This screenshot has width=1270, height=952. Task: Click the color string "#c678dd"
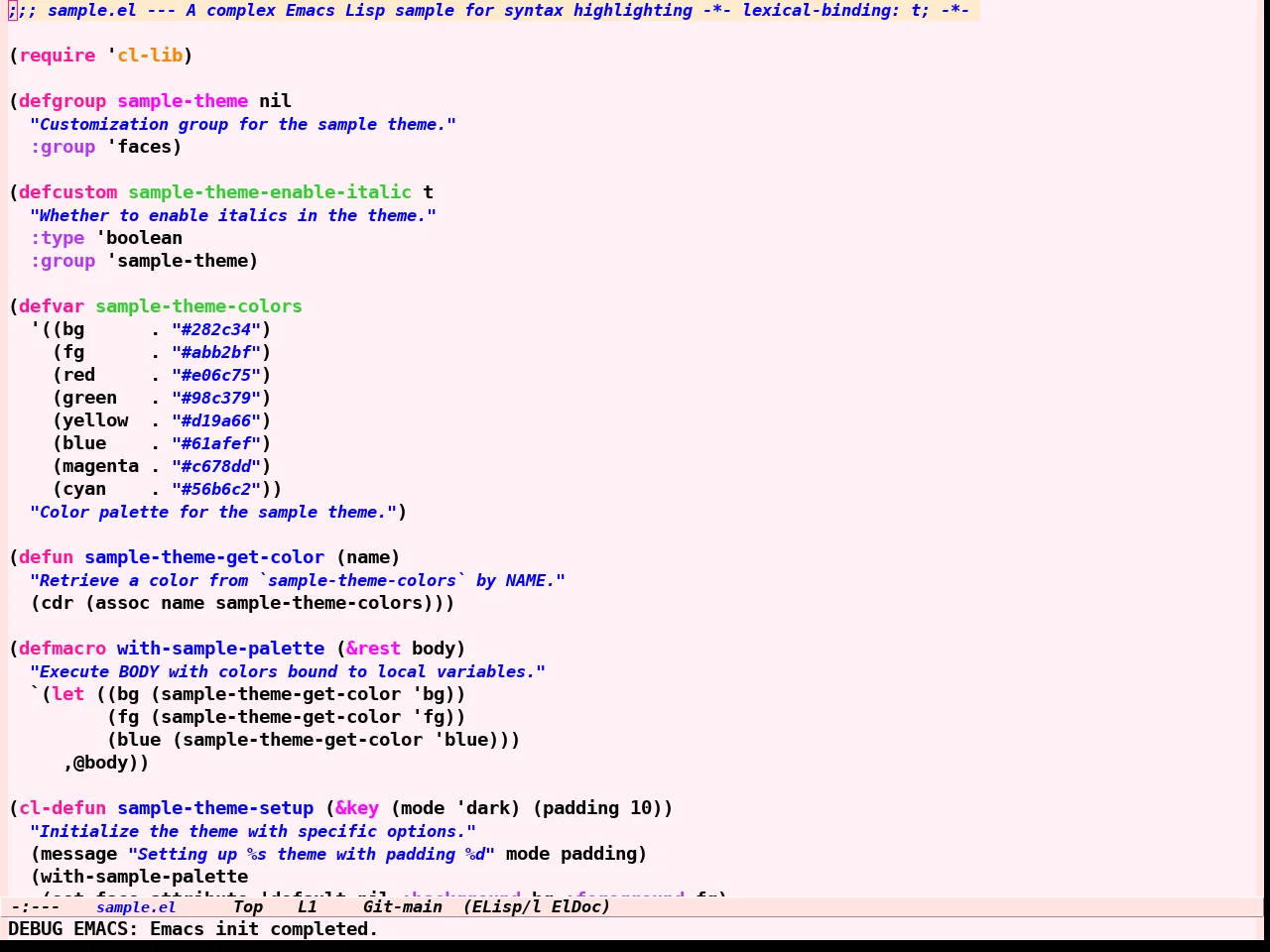(215, 466)
